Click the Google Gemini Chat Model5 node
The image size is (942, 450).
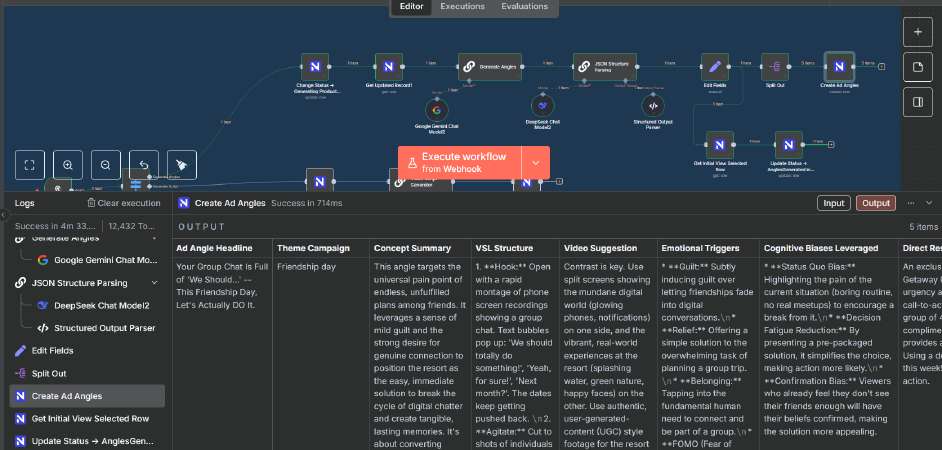pyautogui.click(x=437, y=110)
